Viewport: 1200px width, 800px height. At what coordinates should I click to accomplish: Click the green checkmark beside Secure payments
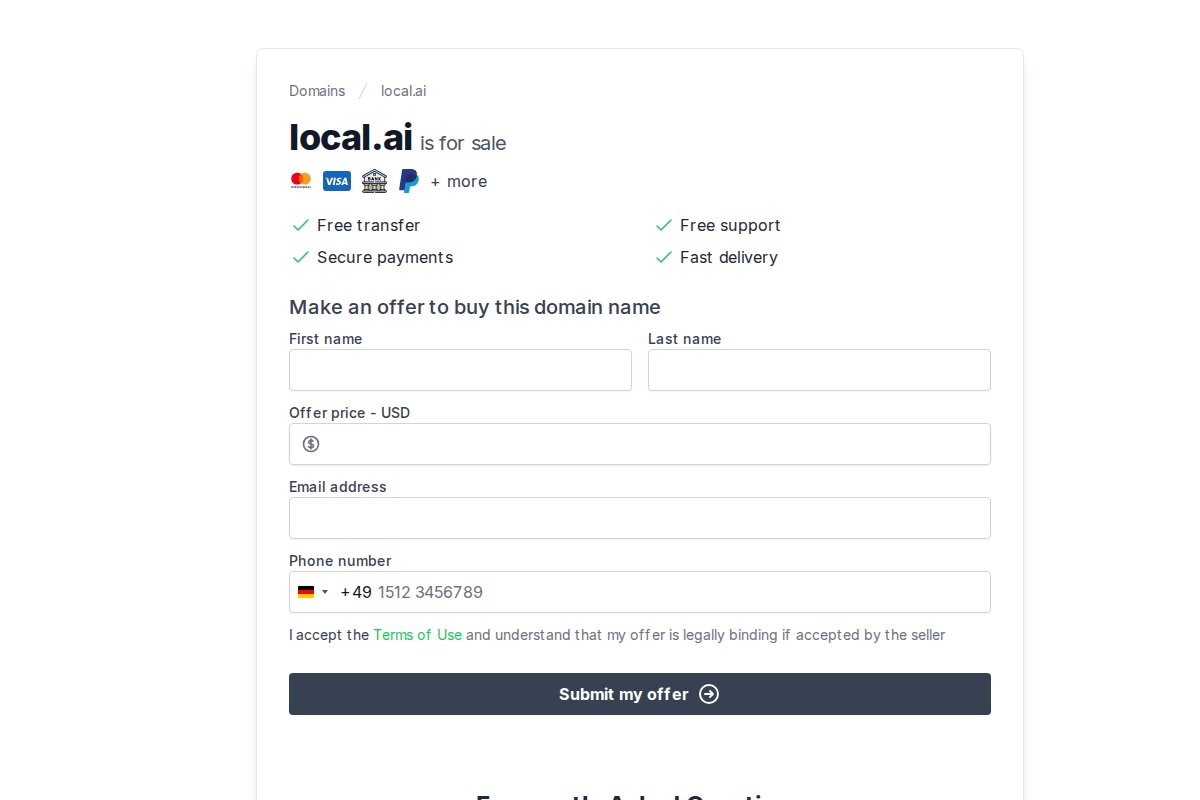[300, 257]
